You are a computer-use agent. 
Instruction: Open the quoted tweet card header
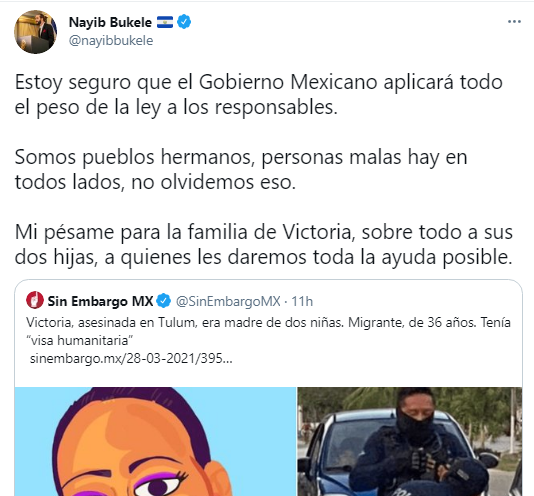tap(169, 301)
